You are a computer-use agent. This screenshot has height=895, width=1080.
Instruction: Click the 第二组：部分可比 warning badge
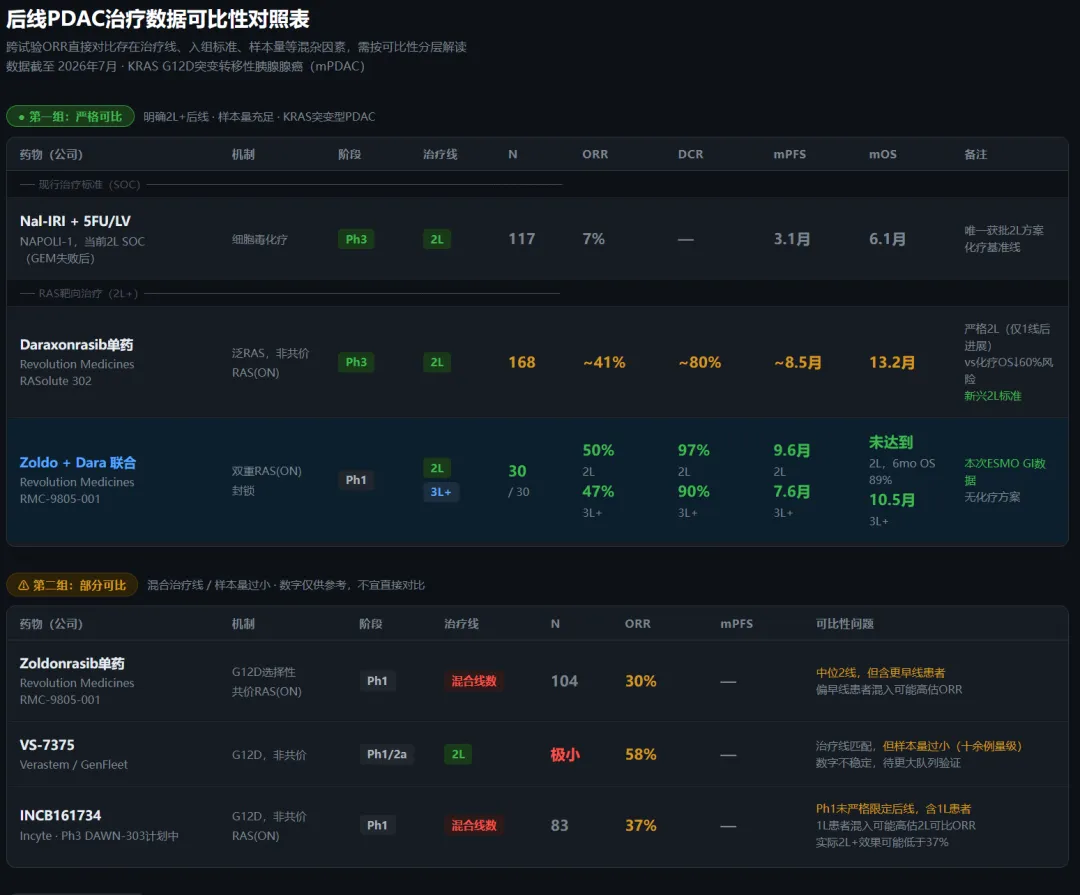72,585
